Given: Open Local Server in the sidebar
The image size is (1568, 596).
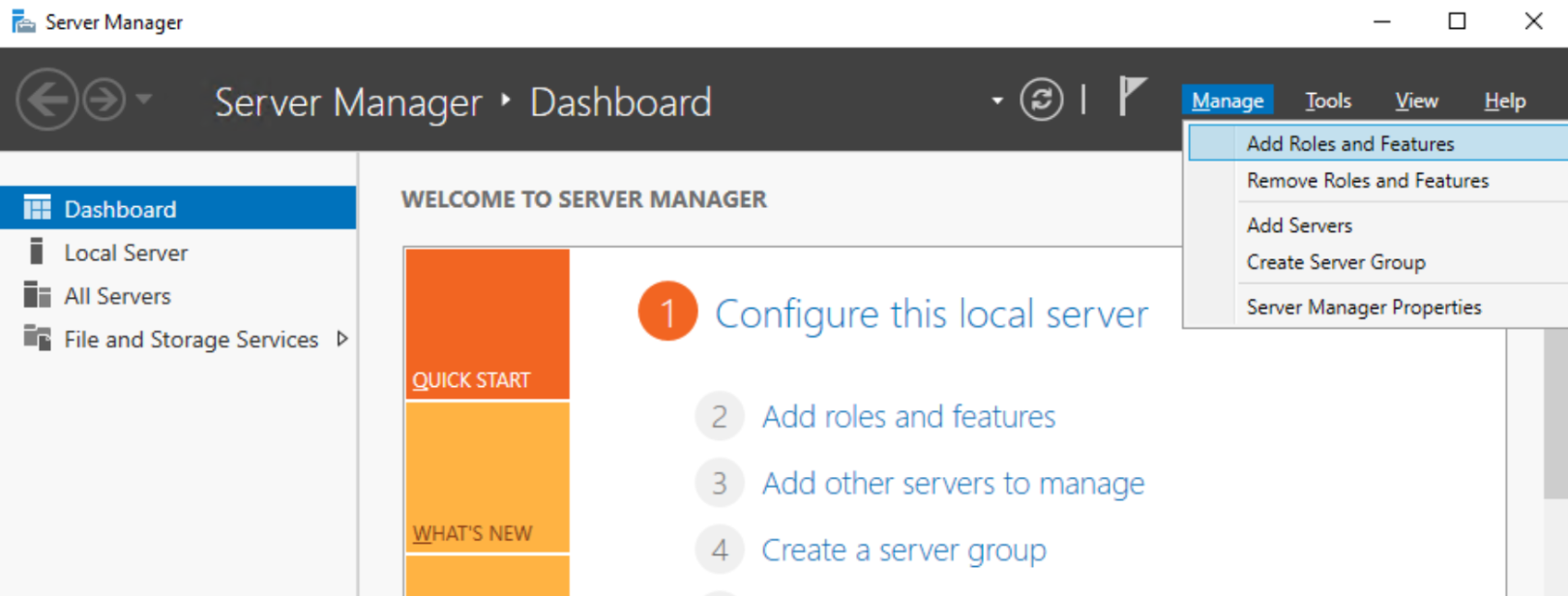Looking at the screenshot, I should [x=178, y=253].
